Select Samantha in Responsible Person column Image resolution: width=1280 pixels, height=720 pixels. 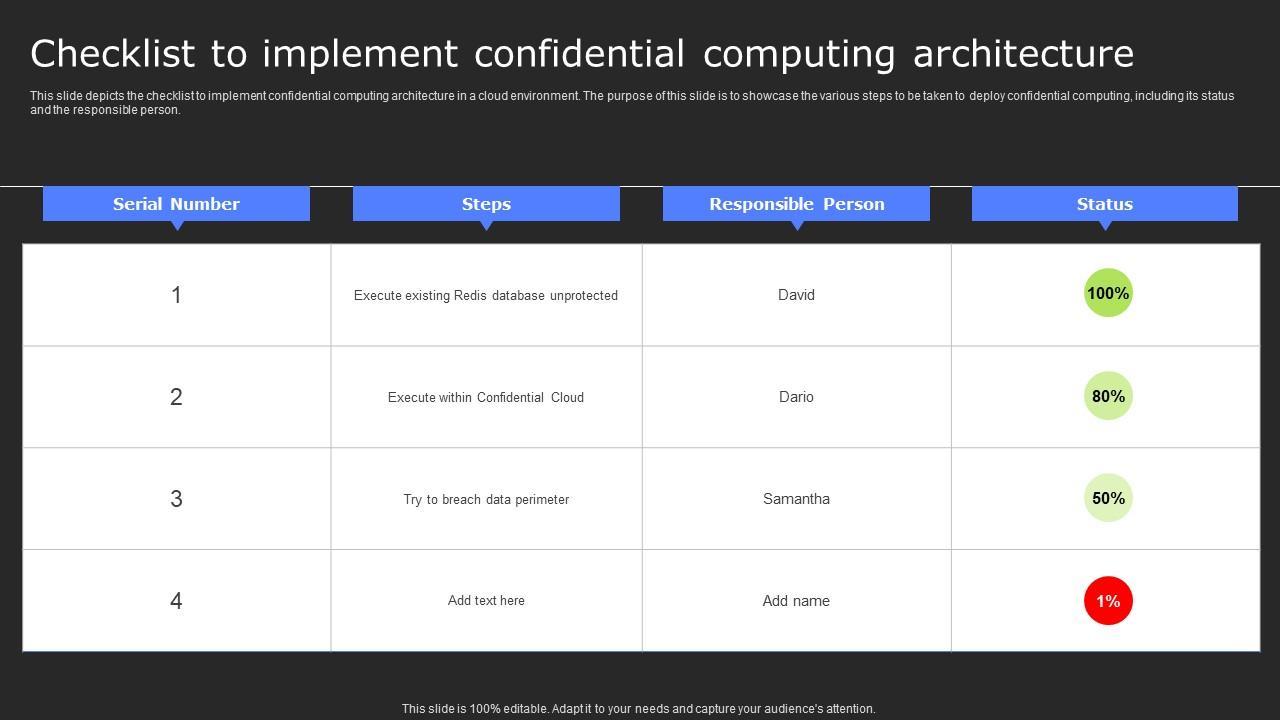[796, 499]
